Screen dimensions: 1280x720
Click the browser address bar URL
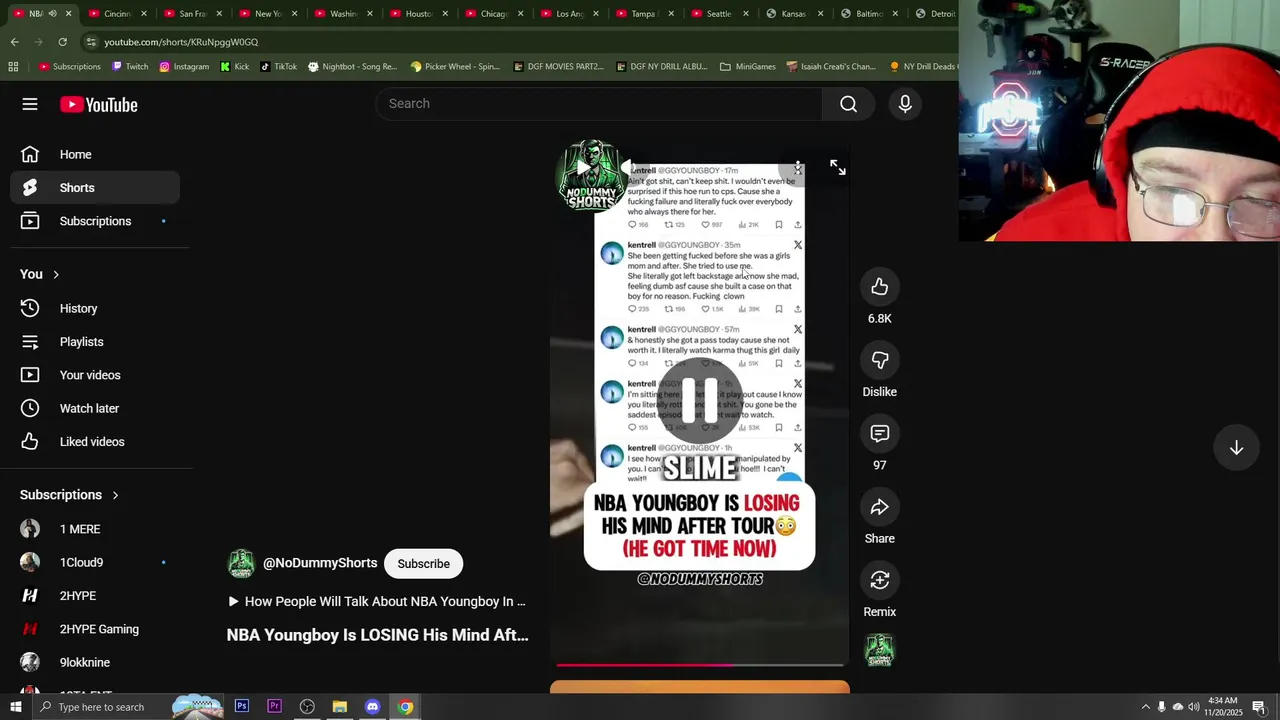[x=181, y=42]
